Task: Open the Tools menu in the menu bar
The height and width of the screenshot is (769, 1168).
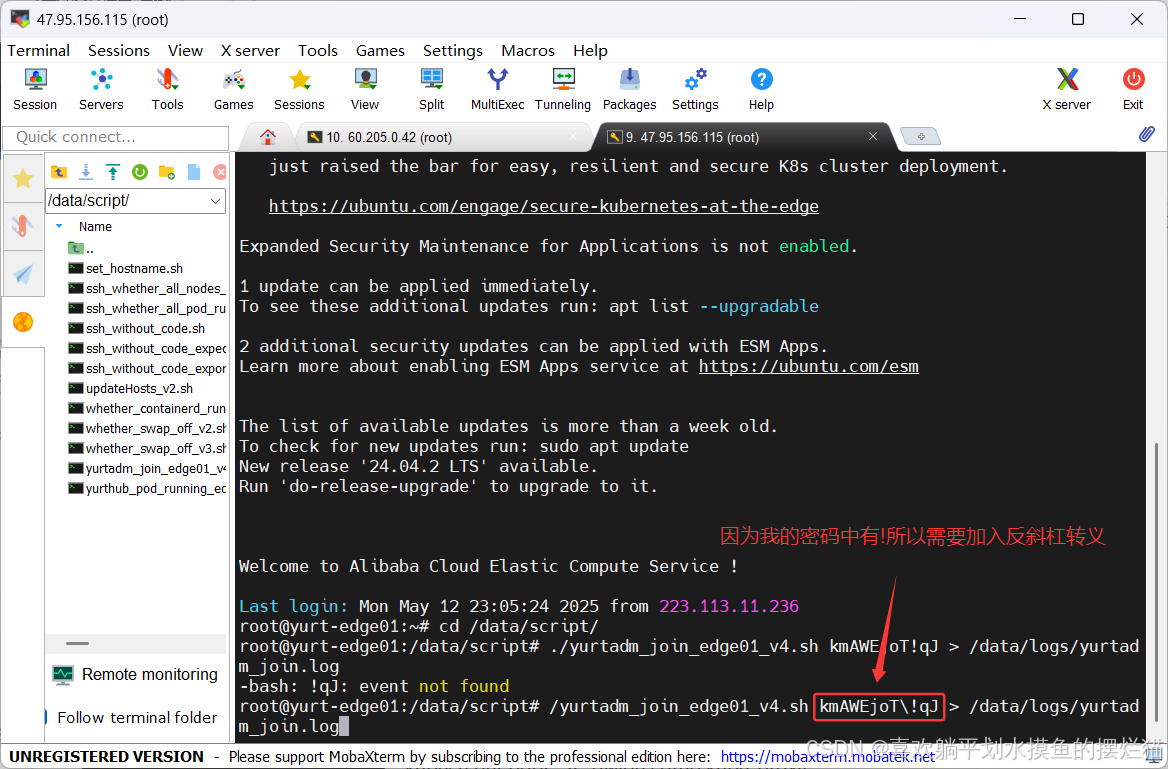Action: coord(318,51)
